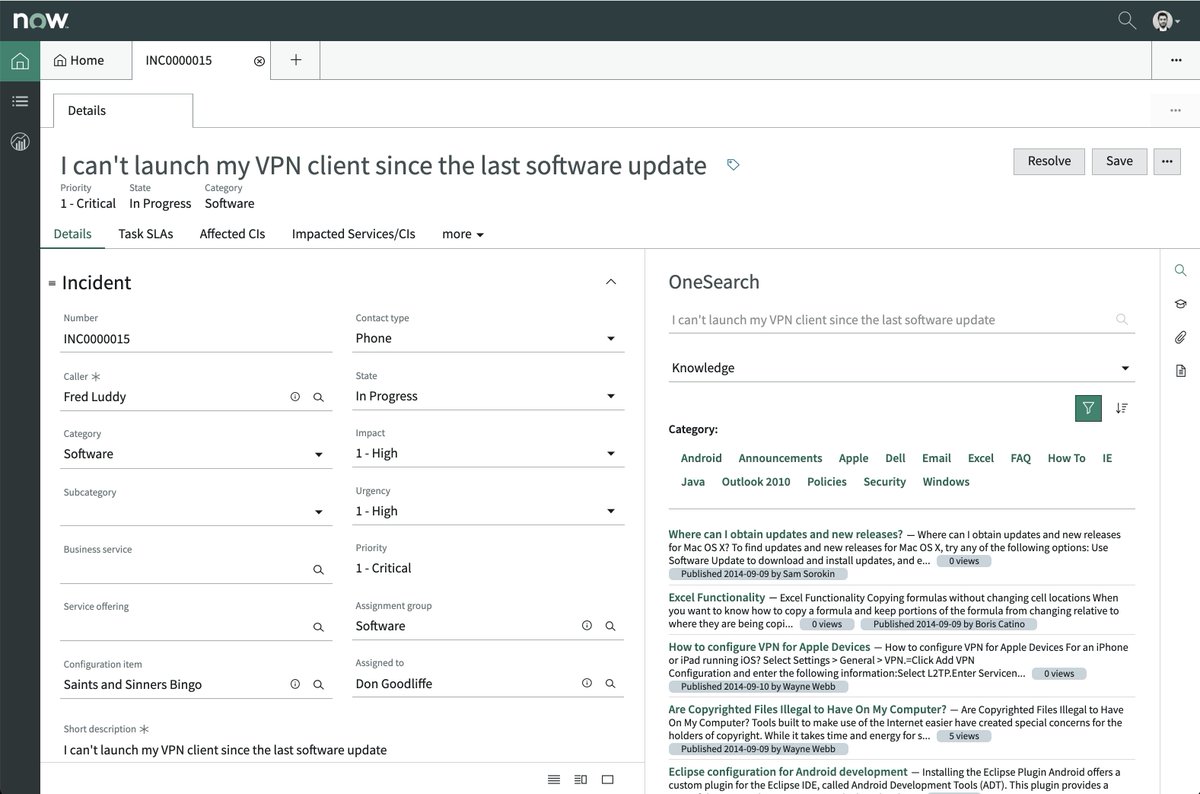View Assignment group info icon
The image size is (1200, 794).
pos(587,626)
